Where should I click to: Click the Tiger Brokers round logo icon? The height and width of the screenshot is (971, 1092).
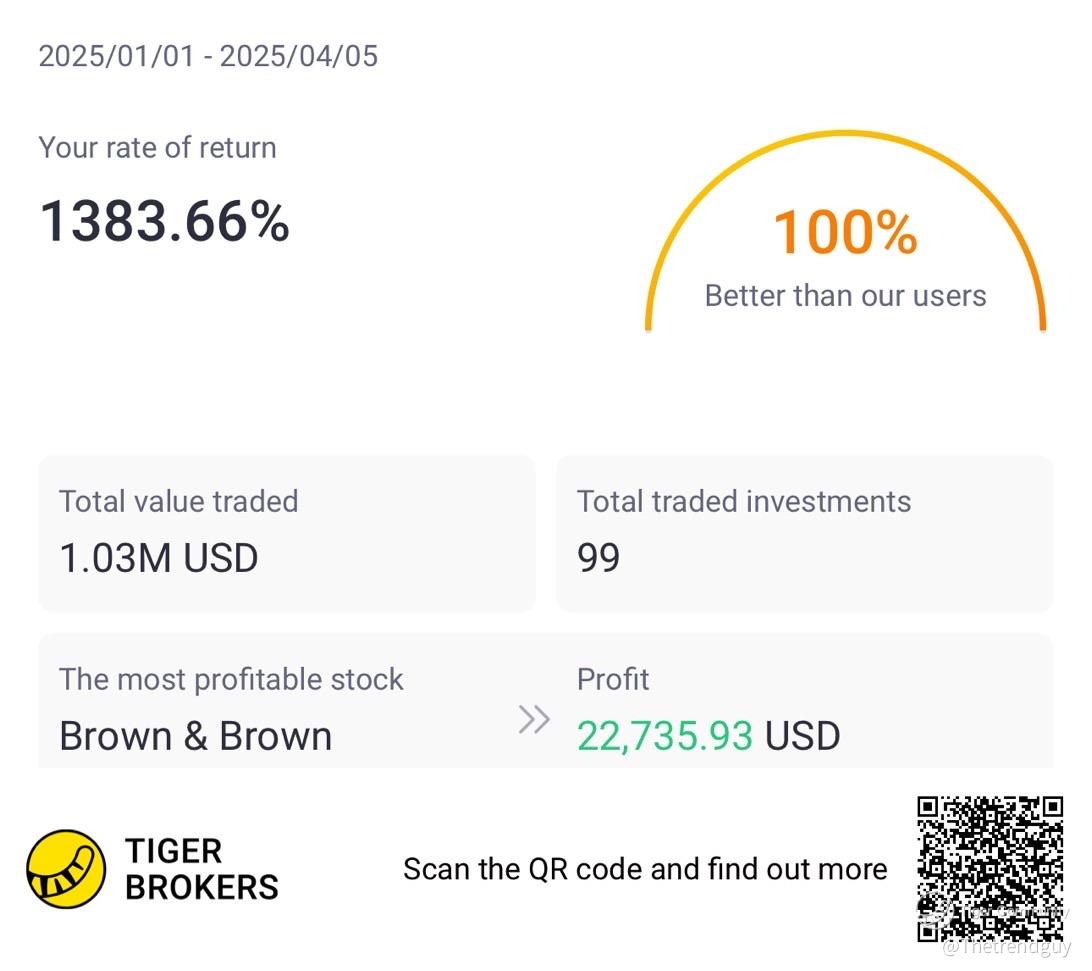[66, 869]
